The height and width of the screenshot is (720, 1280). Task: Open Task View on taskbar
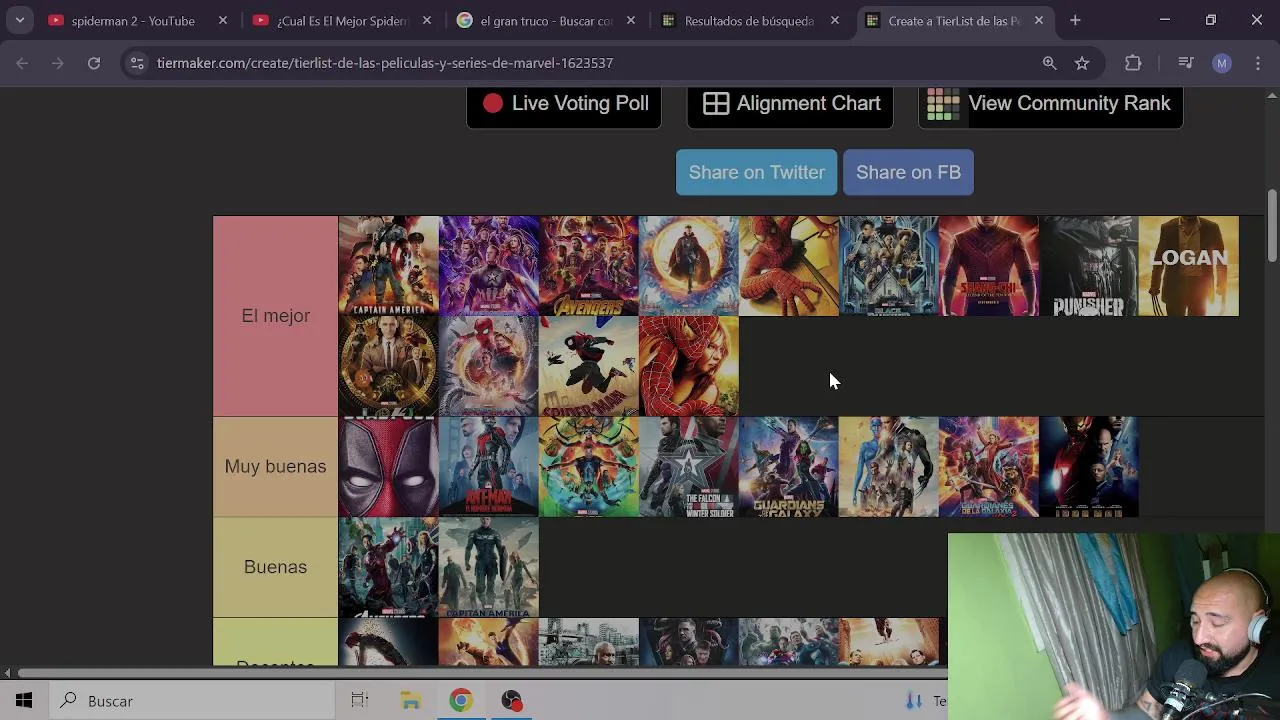[x=360, y=701]
